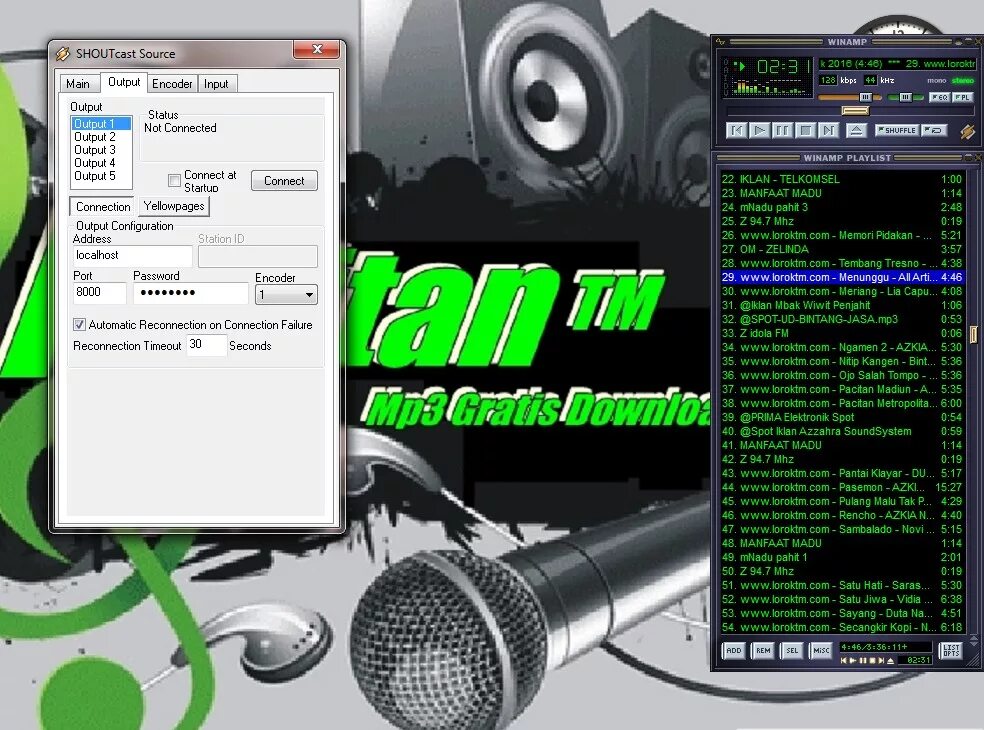Click the Winamp spectrum visualizer
This screenshot has width=984, height=730.
[769, 87]
